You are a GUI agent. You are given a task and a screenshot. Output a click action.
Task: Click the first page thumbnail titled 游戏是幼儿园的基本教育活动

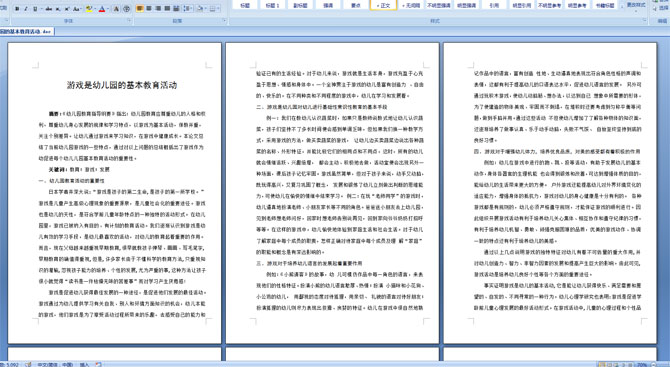click(x=115, y=193)
